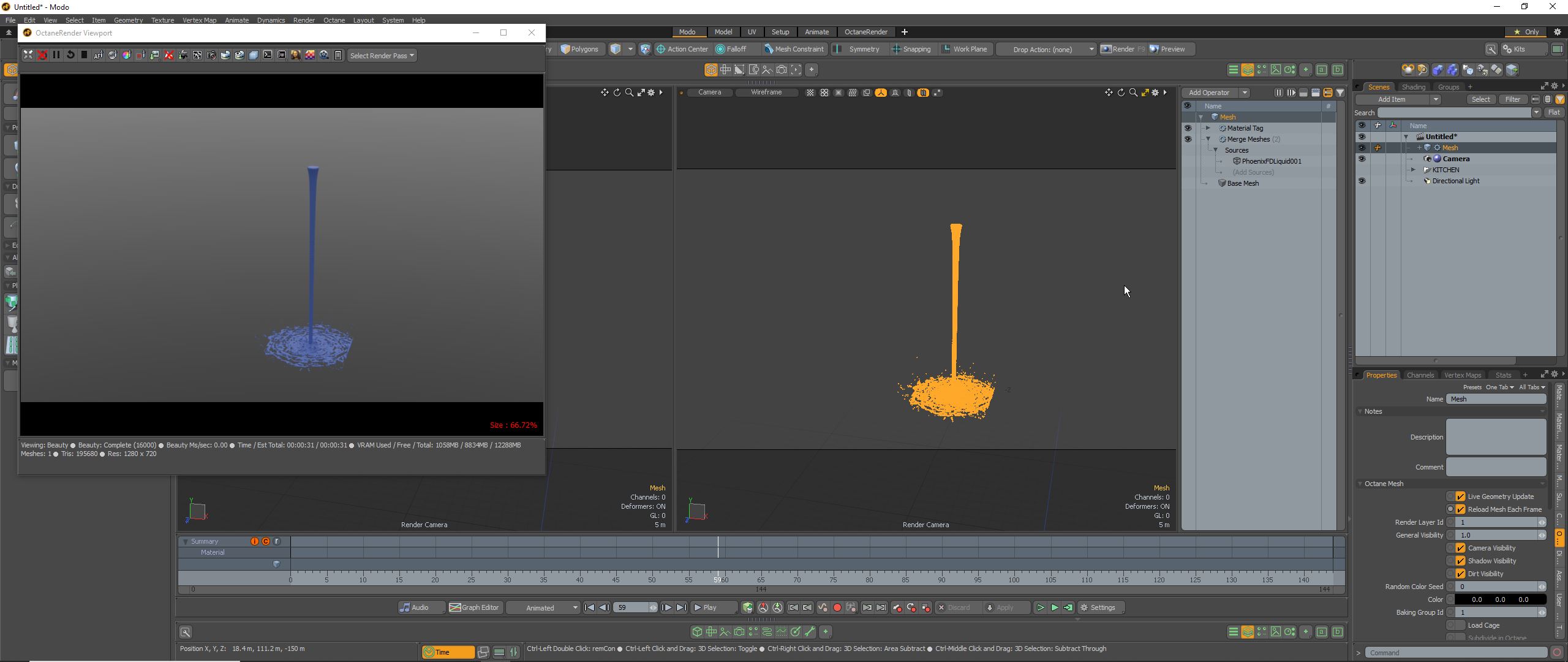Hide the Directional Light item
Viewport: 1568px width, 662px height.
click(1362, 181)
